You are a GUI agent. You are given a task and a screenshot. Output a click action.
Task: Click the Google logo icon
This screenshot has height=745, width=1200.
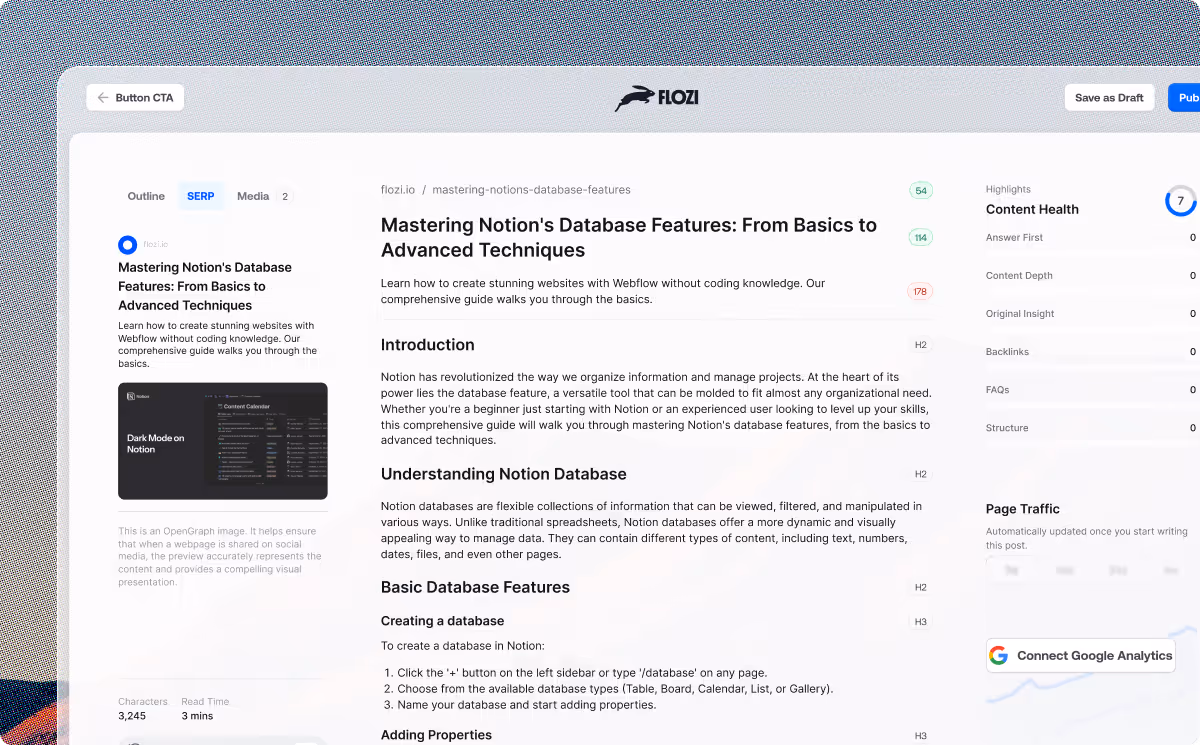[998, 656]
